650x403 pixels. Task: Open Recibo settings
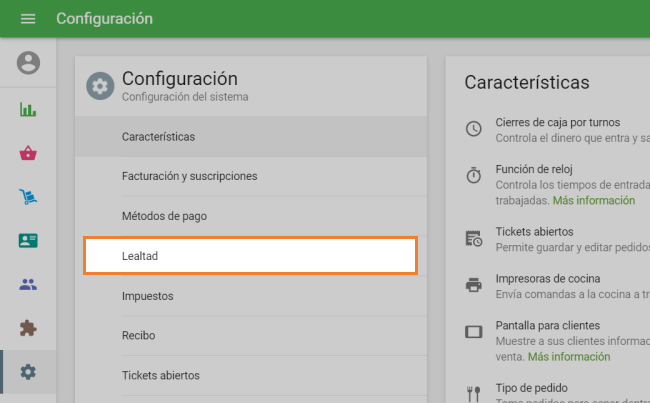(138, 336)
